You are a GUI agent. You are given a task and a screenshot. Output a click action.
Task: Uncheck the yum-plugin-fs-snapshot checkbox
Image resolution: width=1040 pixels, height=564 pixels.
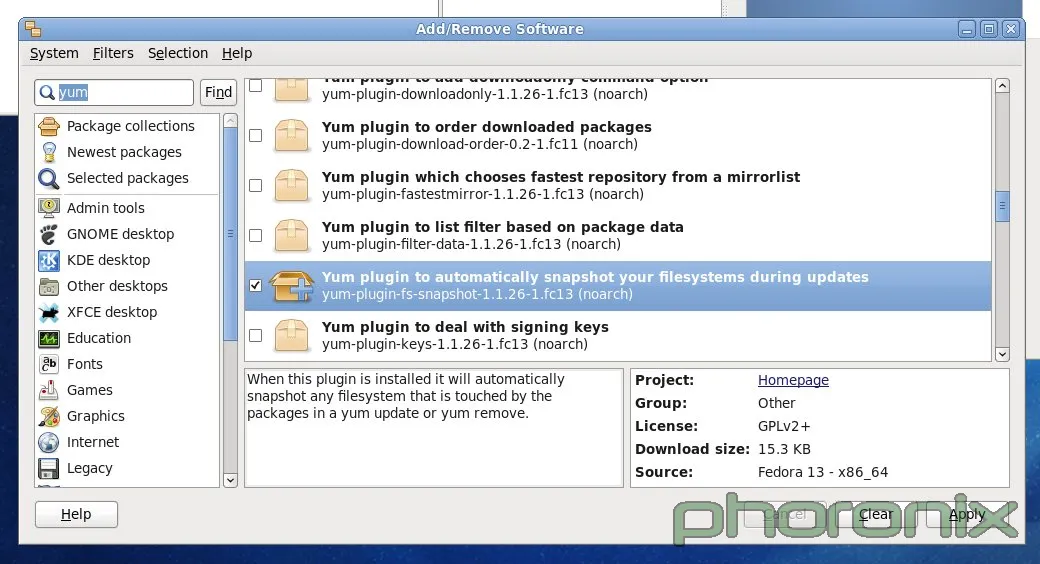coord(255,285)
